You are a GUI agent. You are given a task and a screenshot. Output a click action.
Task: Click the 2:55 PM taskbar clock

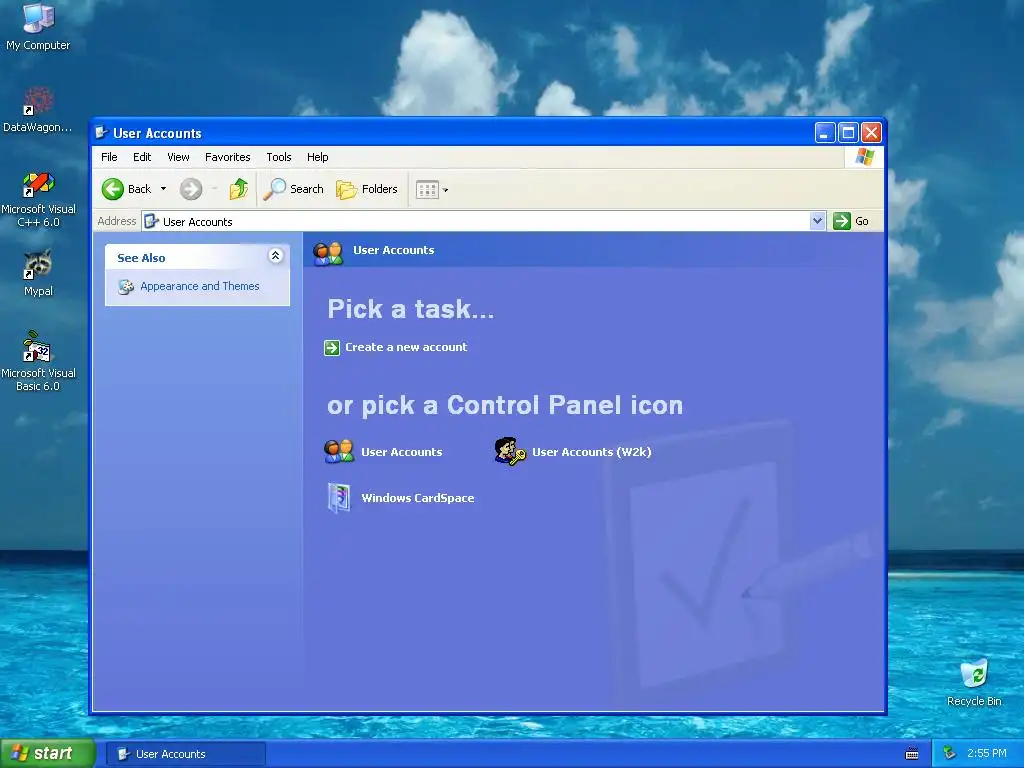986,754
